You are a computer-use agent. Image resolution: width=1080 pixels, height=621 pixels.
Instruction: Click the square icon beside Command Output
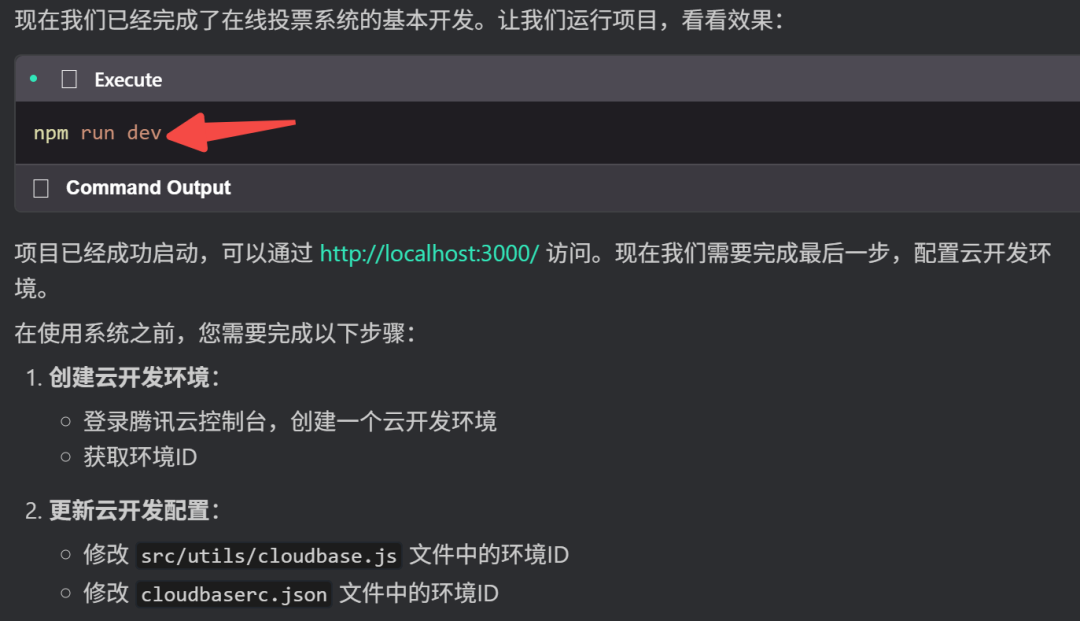coord(41,188)
